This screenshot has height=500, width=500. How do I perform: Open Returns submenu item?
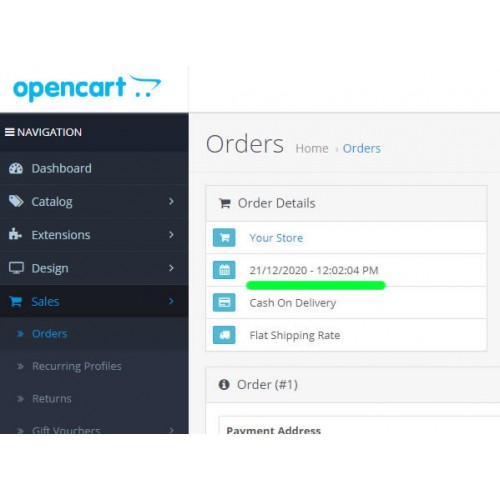[x=52, y=399]
